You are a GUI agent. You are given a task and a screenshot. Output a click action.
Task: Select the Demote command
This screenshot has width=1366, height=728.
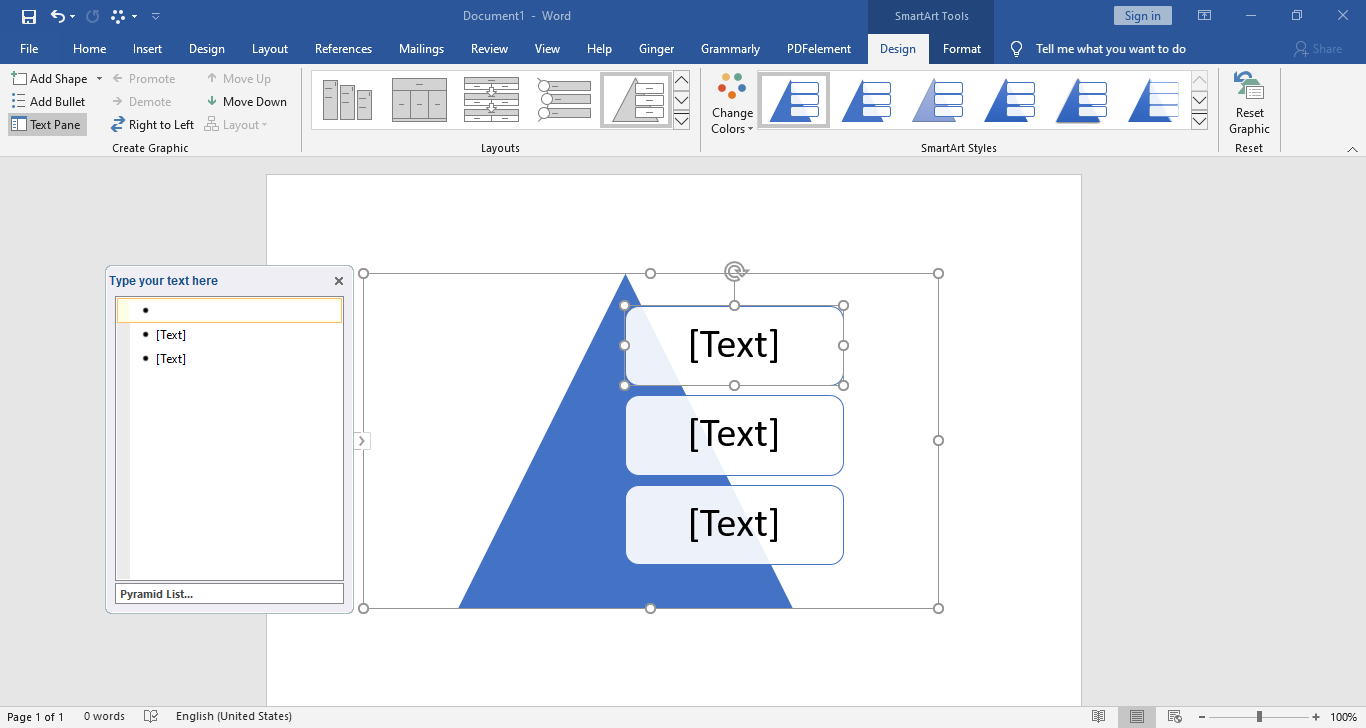tap(144, 101)
